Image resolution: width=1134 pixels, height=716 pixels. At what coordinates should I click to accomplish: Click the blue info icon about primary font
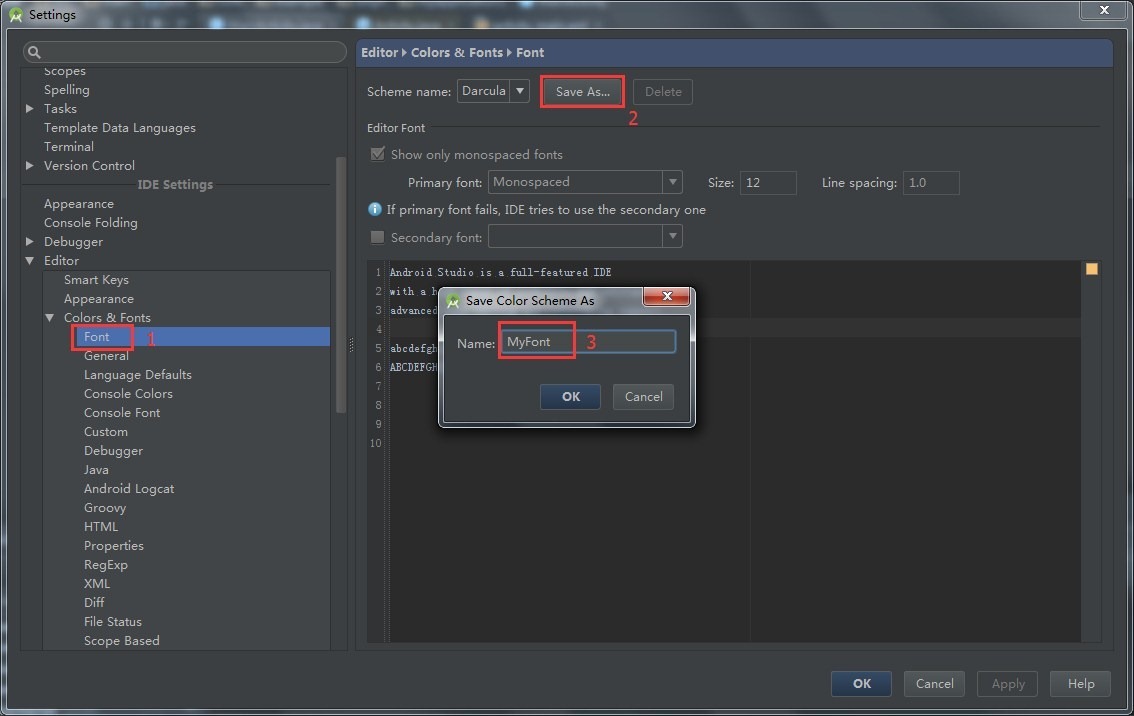coord(376,210)
